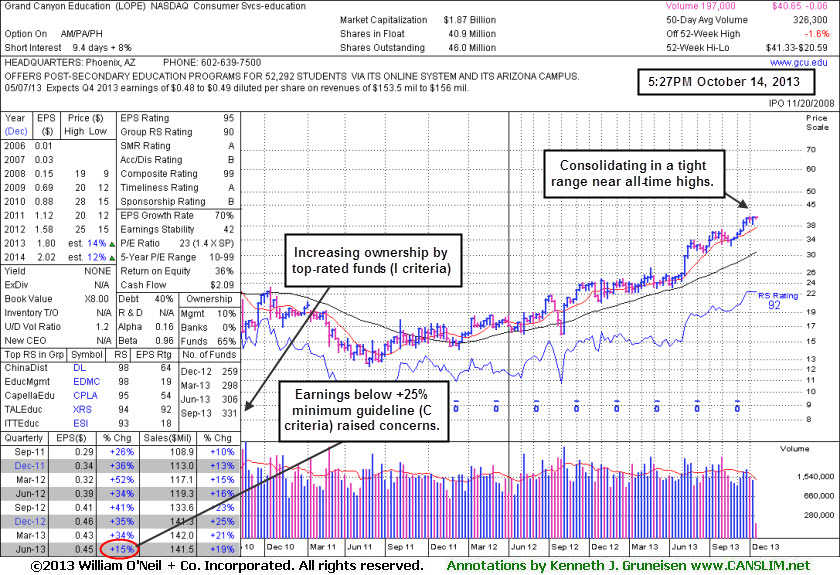The height and width of the screenshot is (575, 840).
Task: Click the RS Rating 92 value
Action: coord(774,305)
